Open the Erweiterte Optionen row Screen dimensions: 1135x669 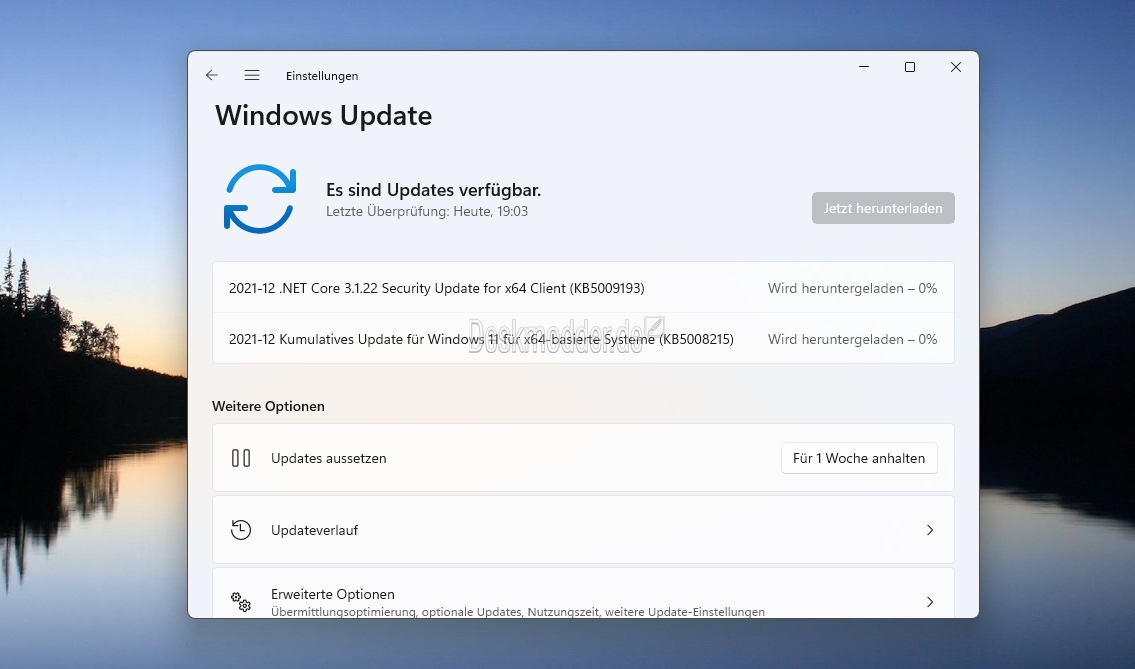[583, 594]
